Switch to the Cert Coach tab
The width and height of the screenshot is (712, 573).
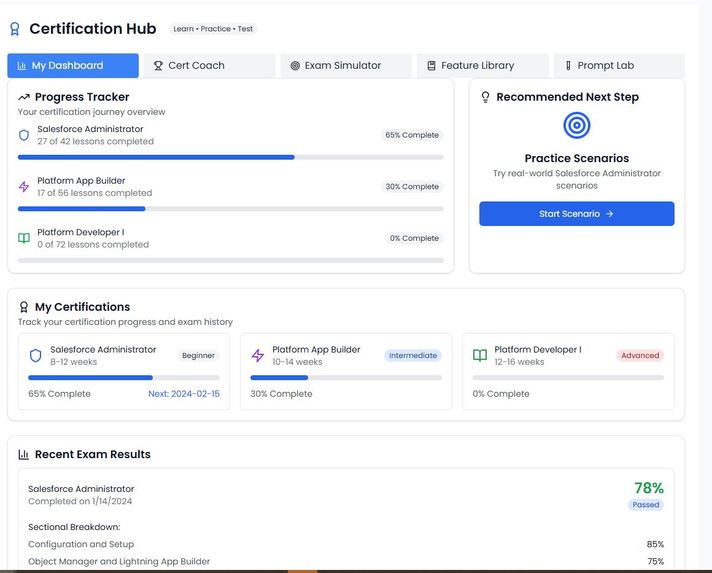(x=209, y=66)
